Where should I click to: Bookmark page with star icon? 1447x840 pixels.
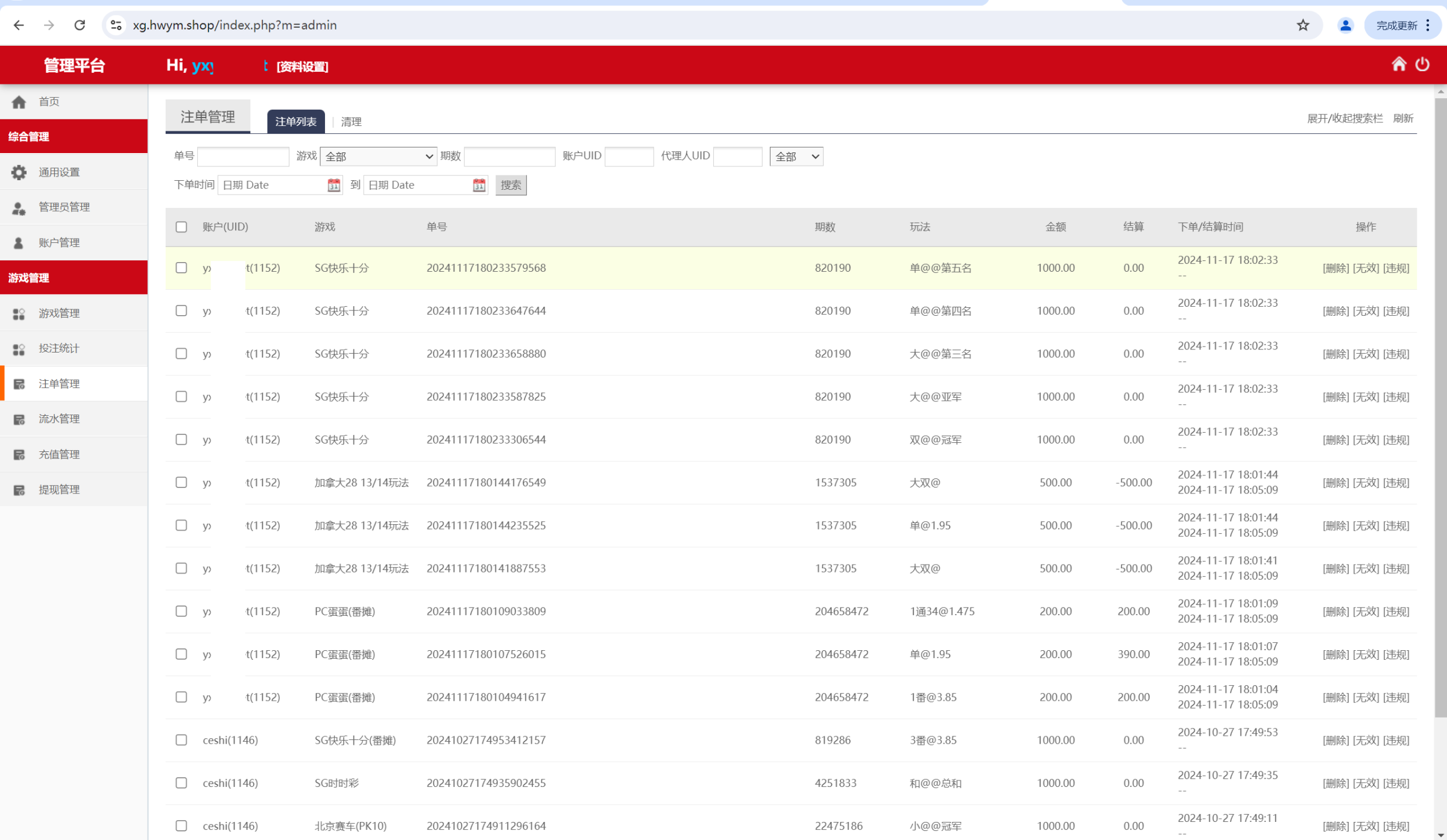pos(1303,25)
